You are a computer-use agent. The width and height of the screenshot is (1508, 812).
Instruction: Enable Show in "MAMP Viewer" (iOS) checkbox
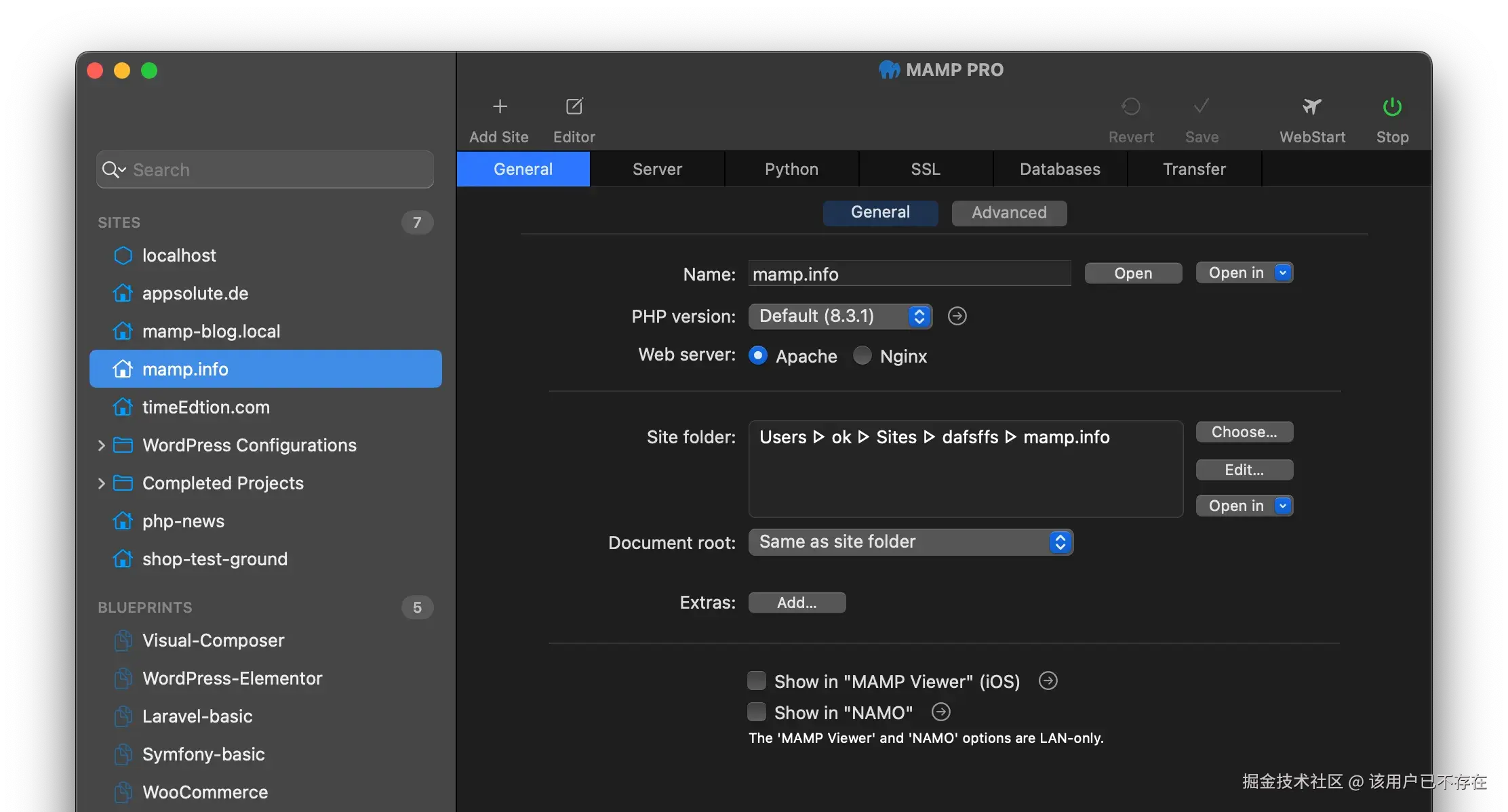click(x=757, y=681)
